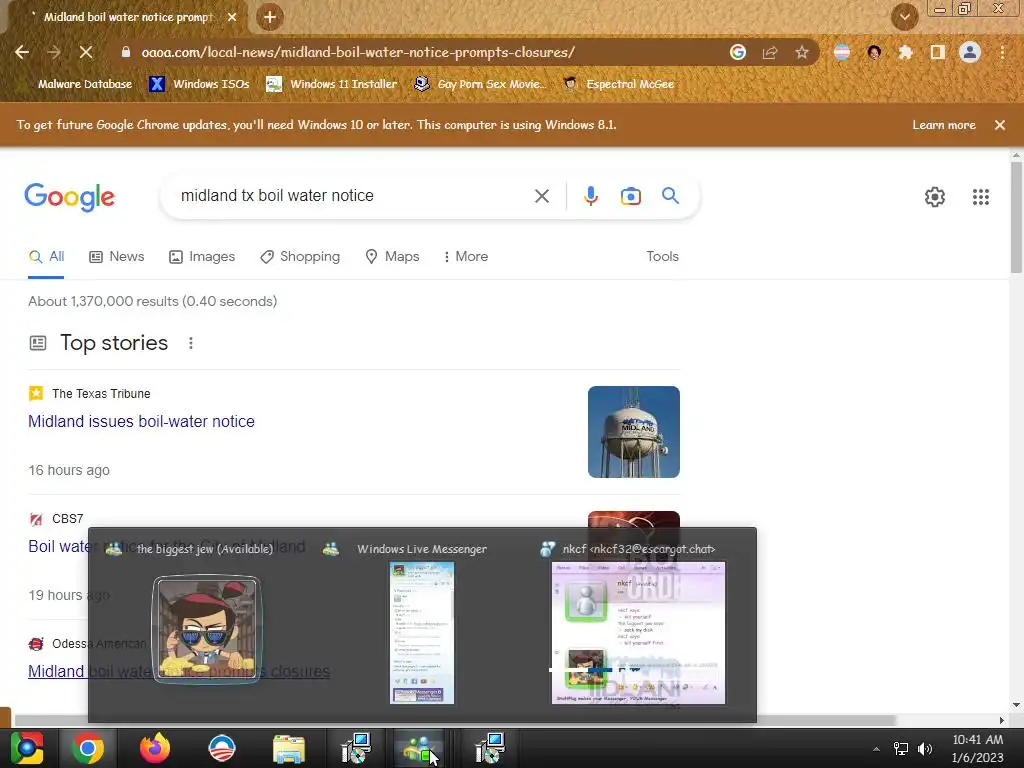Open File Explorer from taskbar
Image resolution: width=1024 pixels, height=768 pixels.
(289, 748)
